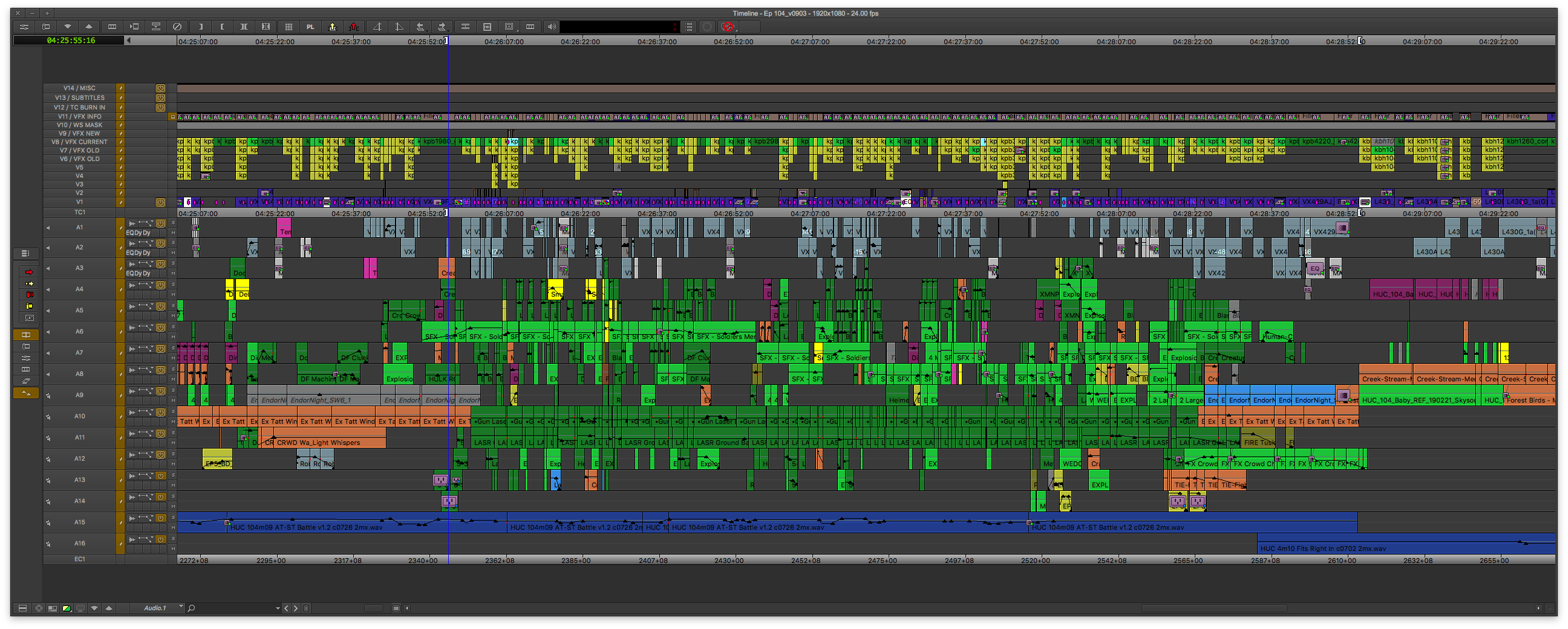Click the EQ insert button on track A1

click(129, 232)
